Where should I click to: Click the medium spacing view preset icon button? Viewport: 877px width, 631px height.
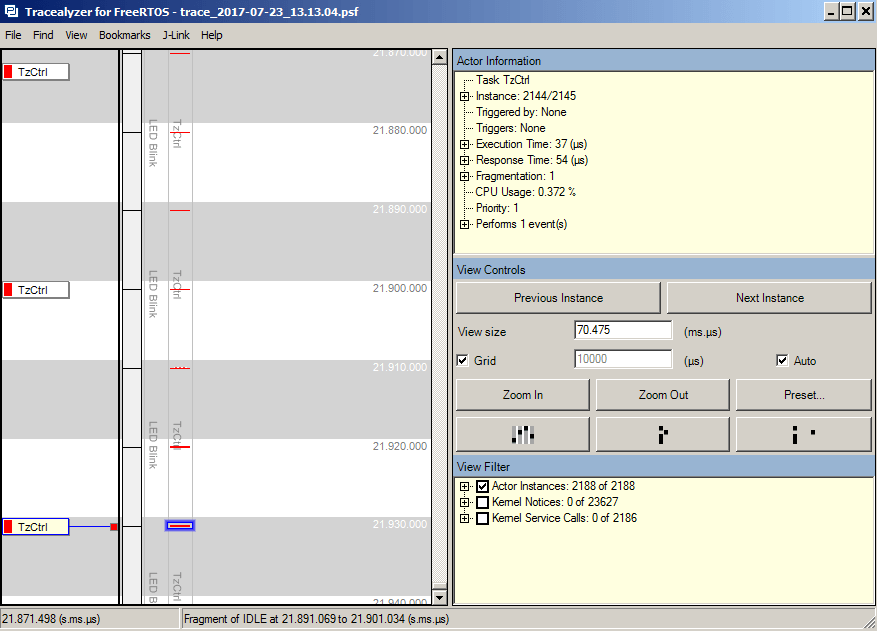click(x=663, y=435)
